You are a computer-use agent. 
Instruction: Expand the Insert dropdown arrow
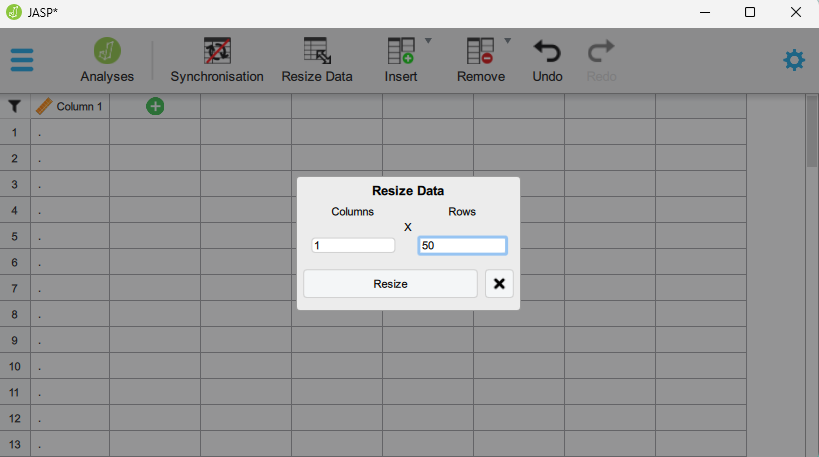tap(428, 42)
